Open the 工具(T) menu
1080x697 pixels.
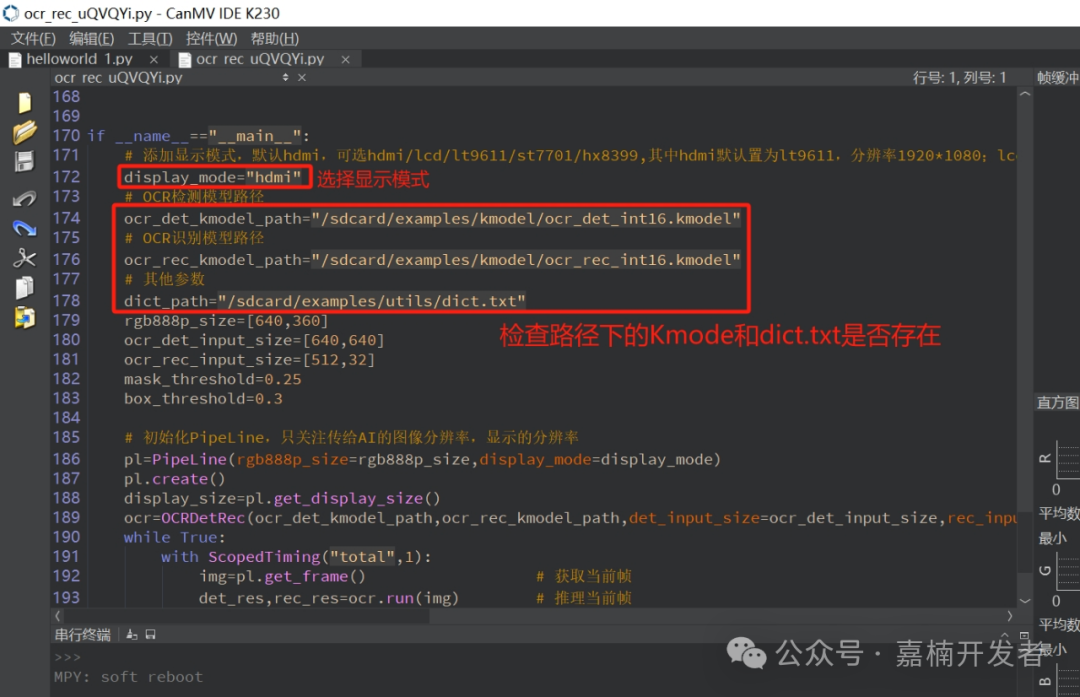150,39
